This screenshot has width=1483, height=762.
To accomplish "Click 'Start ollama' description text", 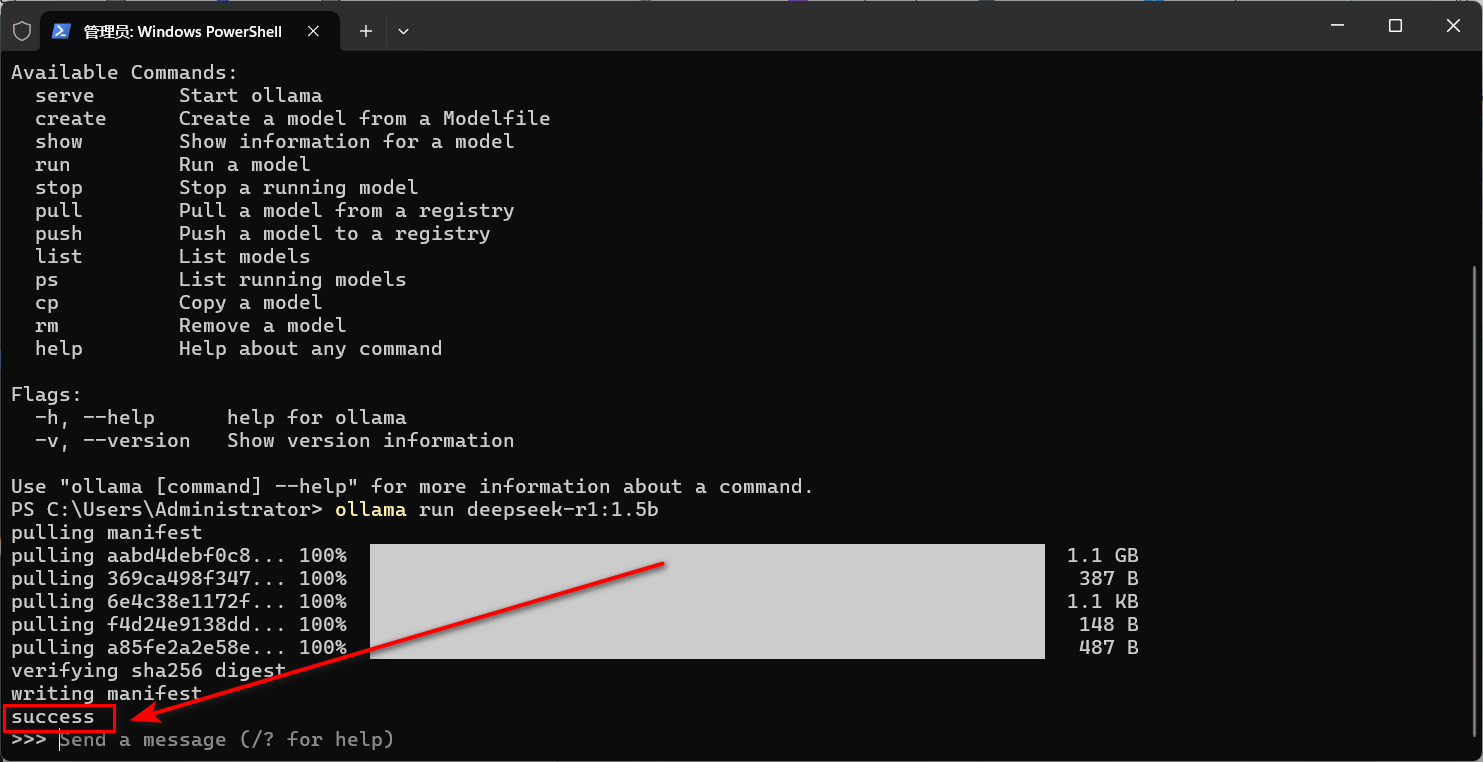I will tap(251, 96).
